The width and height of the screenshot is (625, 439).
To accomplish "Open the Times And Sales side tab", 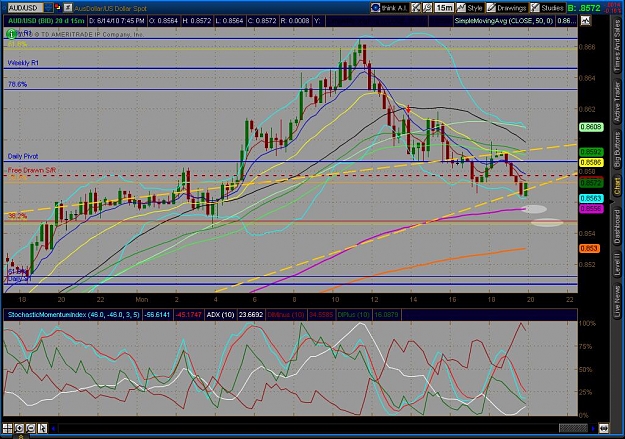I will (x=617, y=45).
